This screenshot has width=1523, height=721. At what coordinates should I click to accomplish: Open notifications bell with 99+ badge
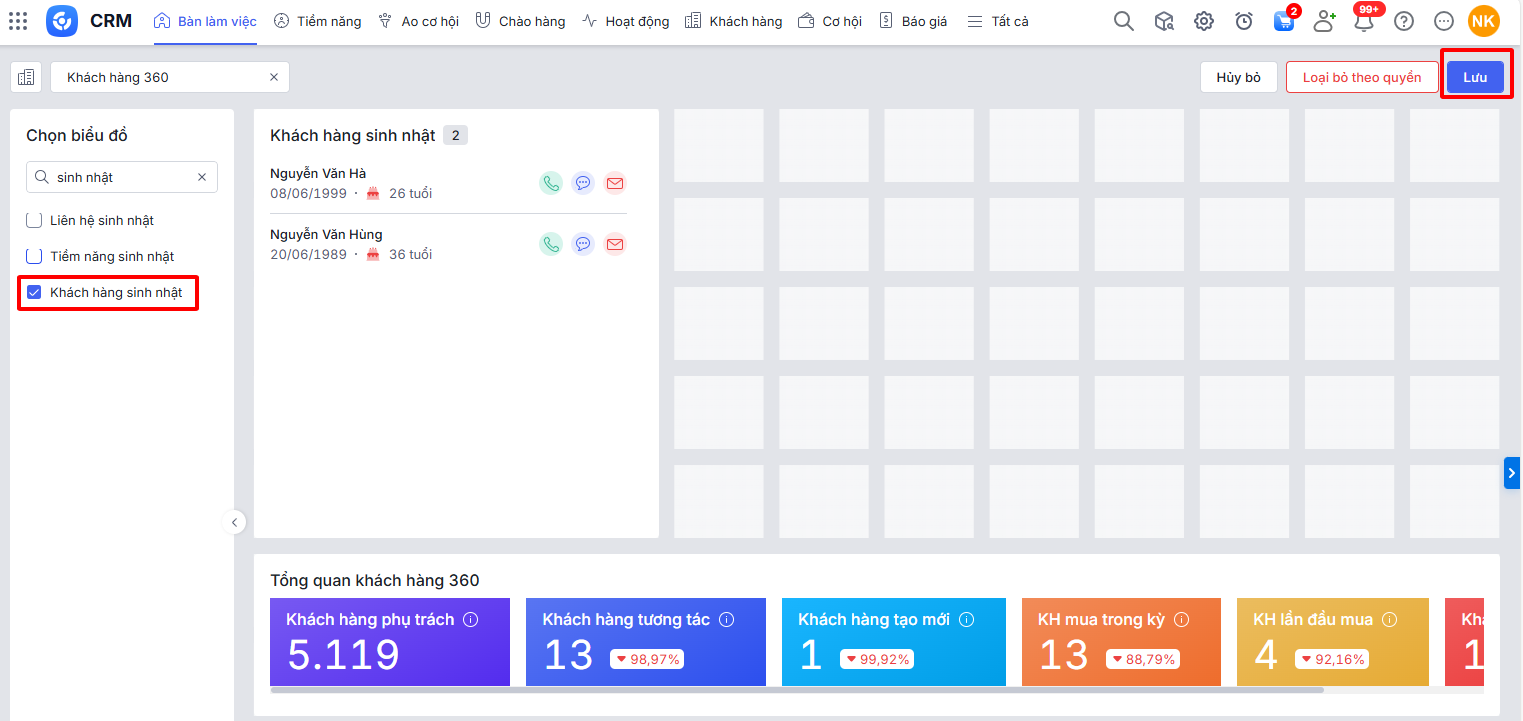point(1364,21)
